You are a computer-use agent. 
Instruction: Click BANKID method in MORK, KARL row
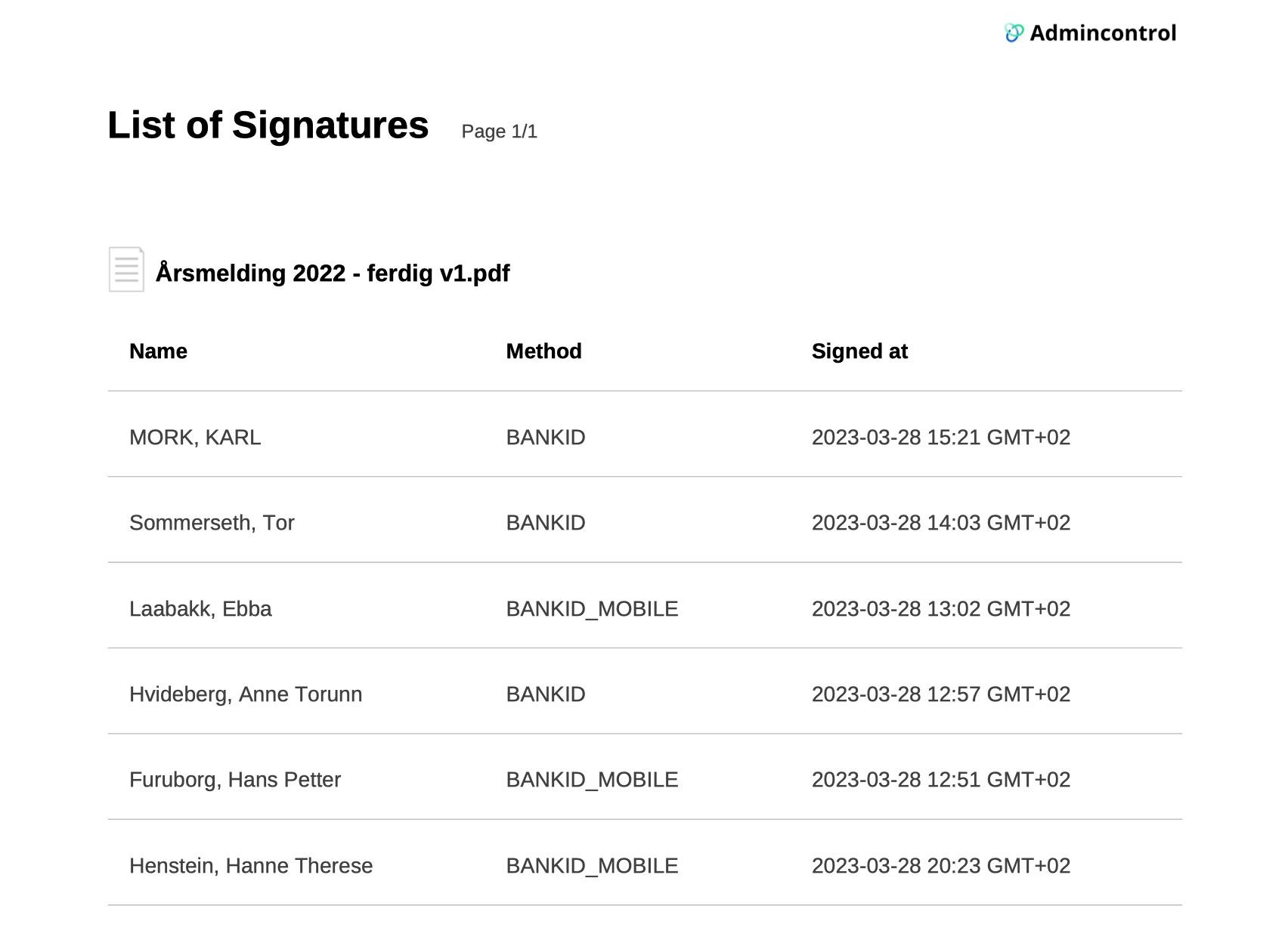tap(546, 438)
